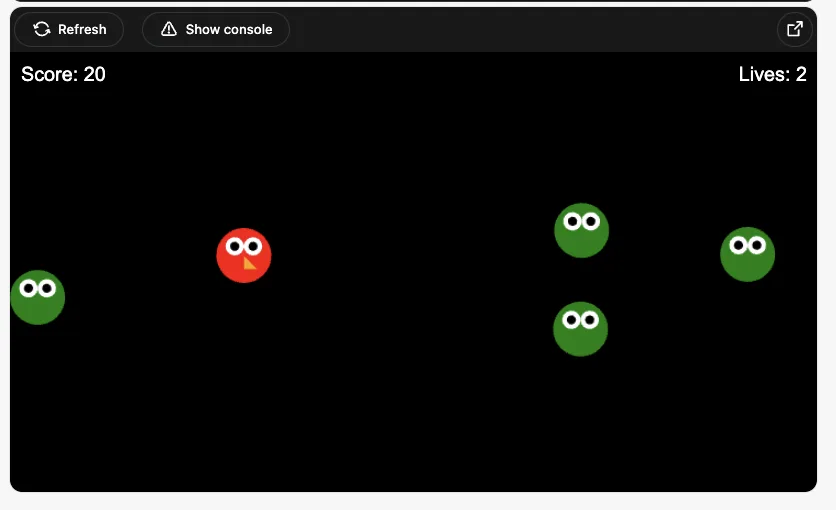Click the Lives: 2 indicator
The height and width of the screenshot is (510, 838).
772,74
